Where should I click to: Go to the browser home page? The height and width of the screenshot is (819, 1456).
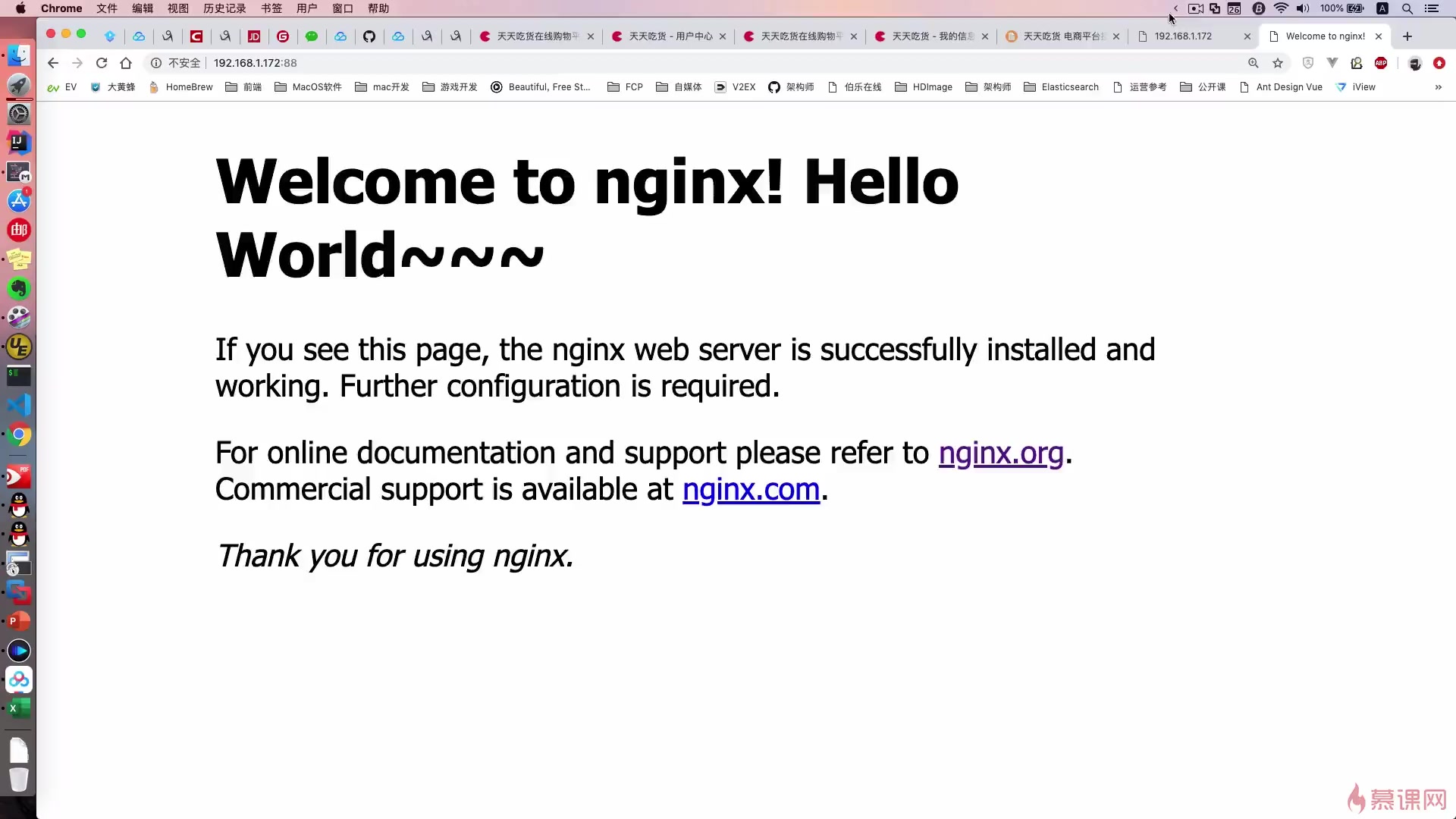pos(126,63)
